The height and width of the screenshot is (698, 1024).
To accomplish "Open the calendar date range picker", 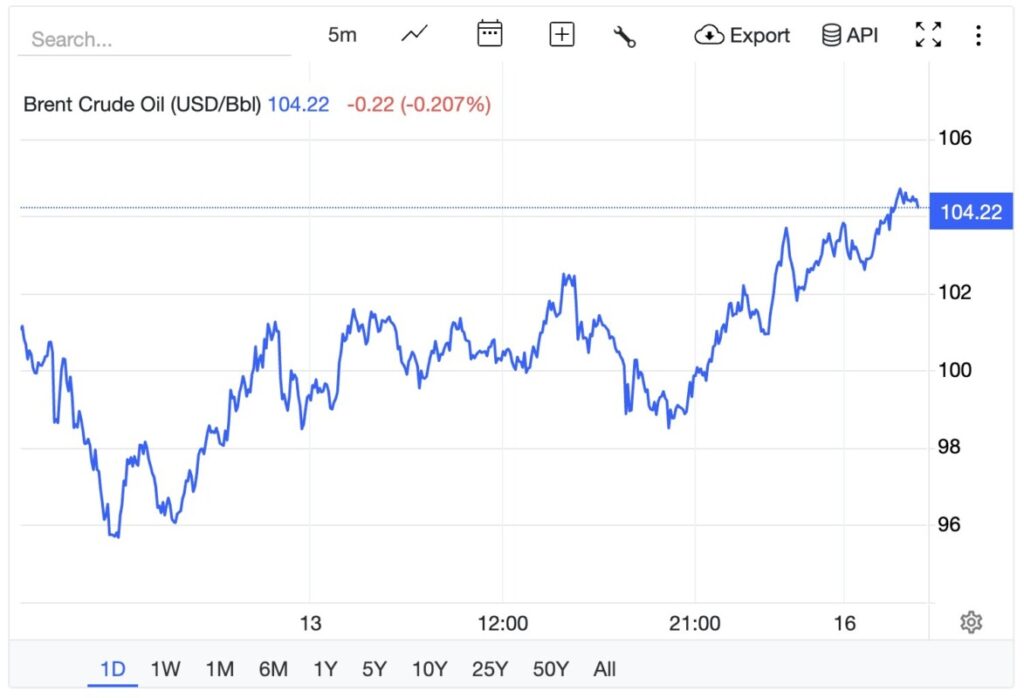I will (x=489, y=35).
